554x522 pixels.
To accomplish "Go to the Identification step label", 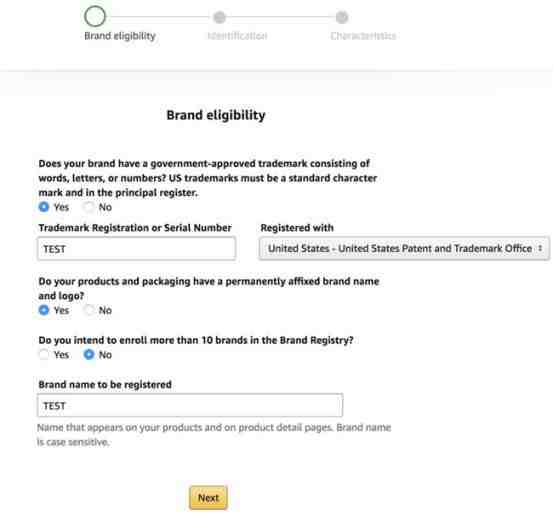I will point(237,36).
